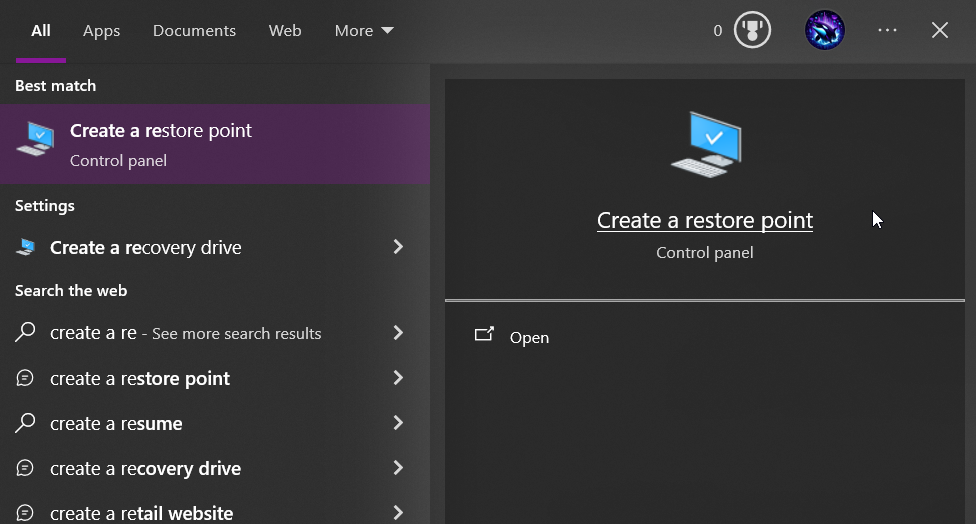Expand arrow for create a restore point web result
The image size is (976, 524).
pos(398,378)
